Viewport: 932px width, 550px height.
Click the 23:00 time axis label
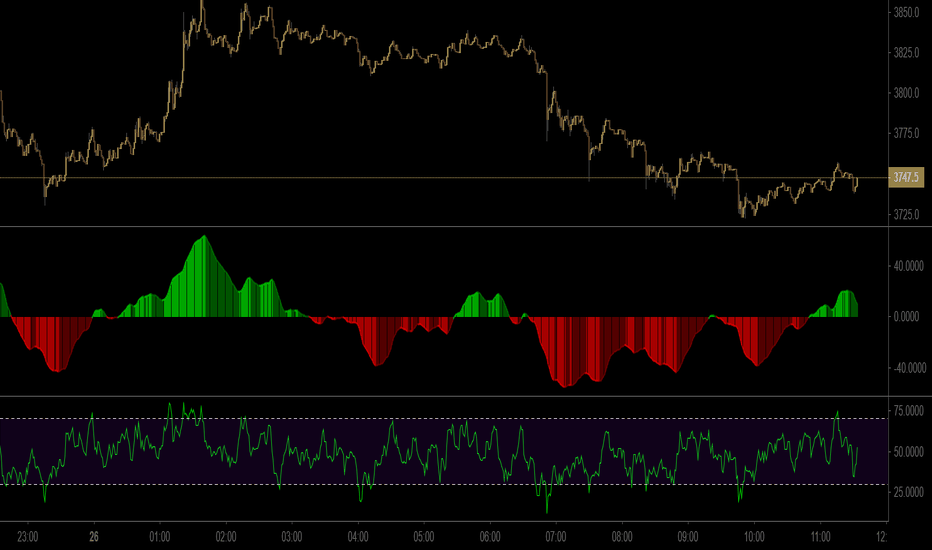point(27,537)
